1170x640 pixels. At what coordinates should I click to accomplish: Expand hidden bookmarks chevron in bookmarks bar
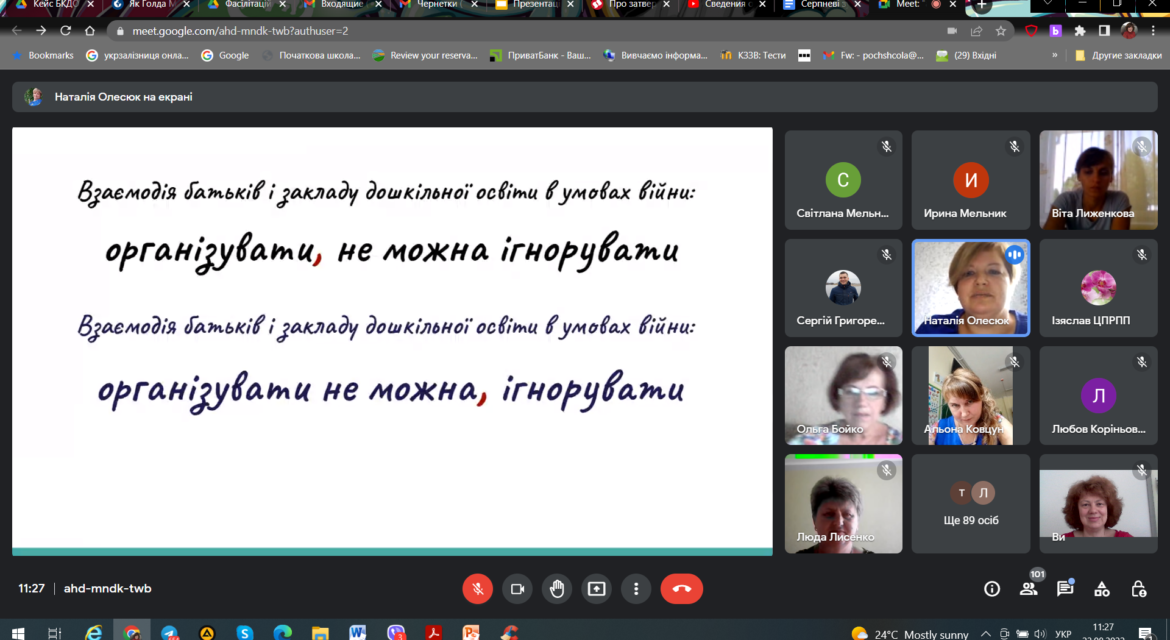(x=1054, y=55)
